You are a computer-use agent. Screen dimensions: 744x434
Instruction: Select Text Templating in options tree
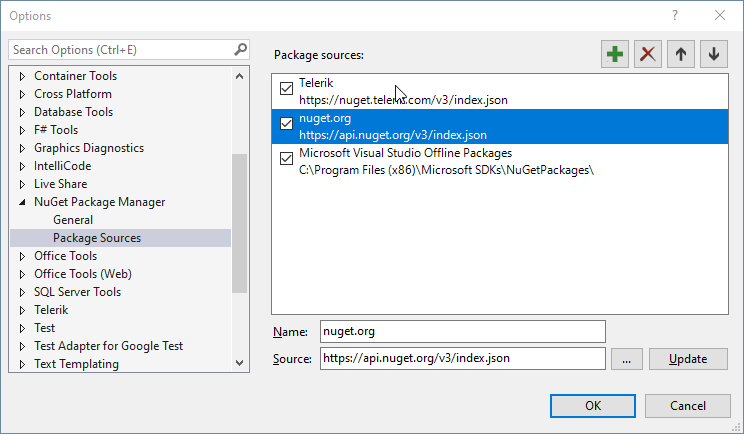[76, 364]
